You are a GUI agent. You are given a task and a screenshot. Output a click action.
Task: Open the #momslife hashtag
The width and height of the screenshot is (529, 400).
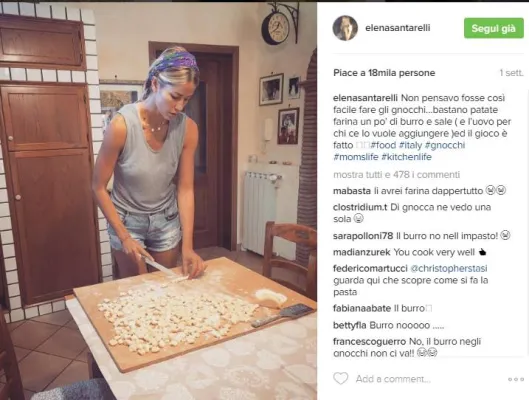[x=356, y=157]
